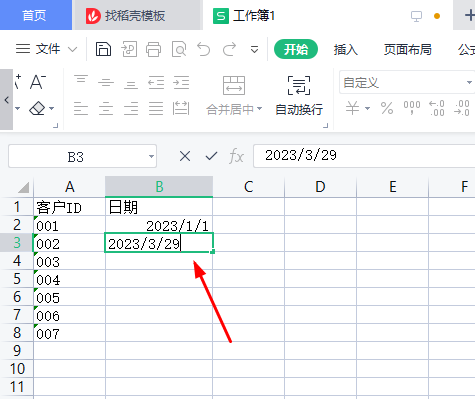Click cell with value 007

69,333
